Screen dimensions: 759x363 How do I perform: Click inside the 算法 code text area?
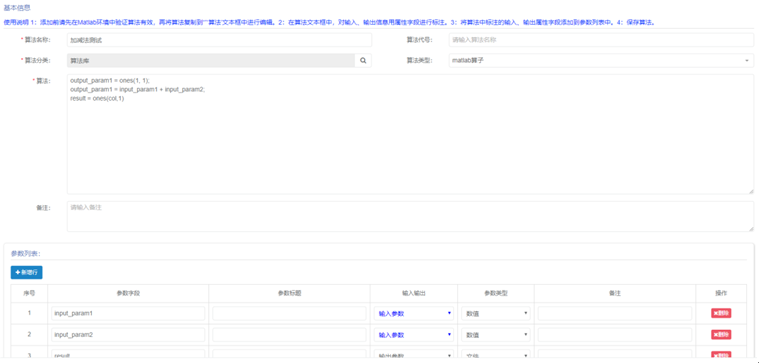coord(410,134)
